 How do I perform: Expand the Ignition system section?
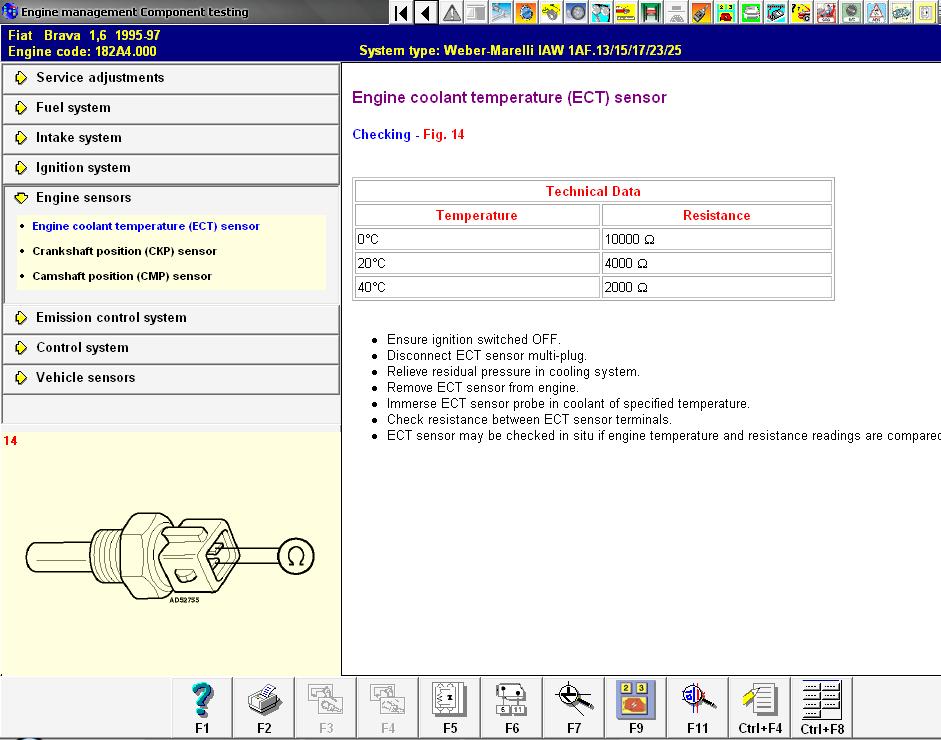[x=83, y=168]
